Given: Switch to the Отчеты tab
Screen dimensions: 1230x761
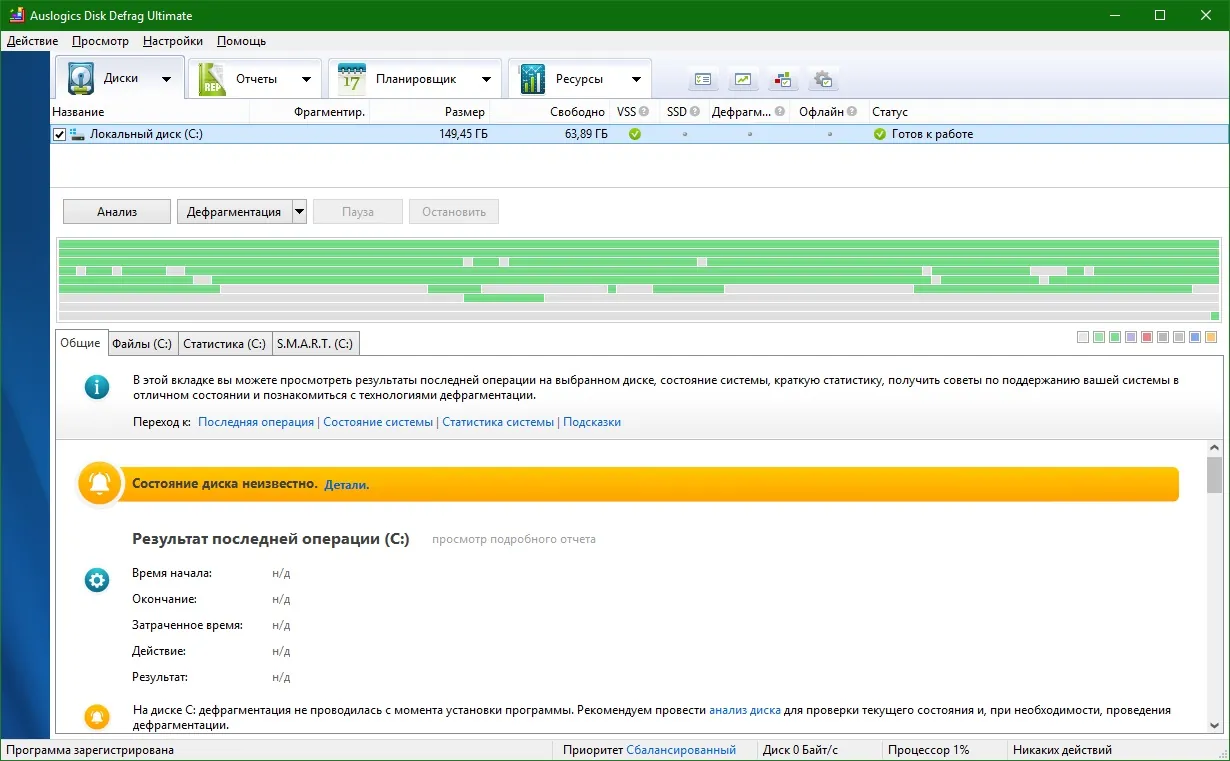Looking at the screenshot, I should click(256, 79).
